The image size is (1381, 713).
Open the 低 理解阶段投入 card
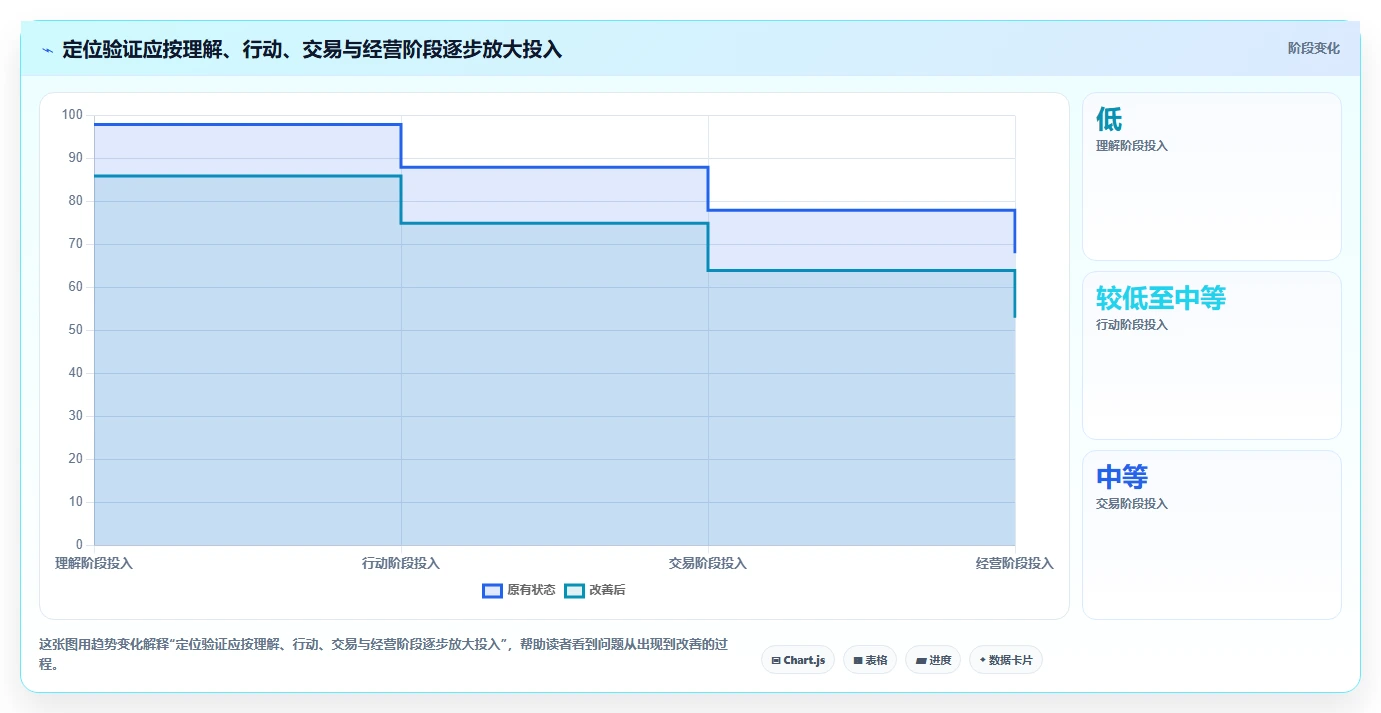[1212, 177]
